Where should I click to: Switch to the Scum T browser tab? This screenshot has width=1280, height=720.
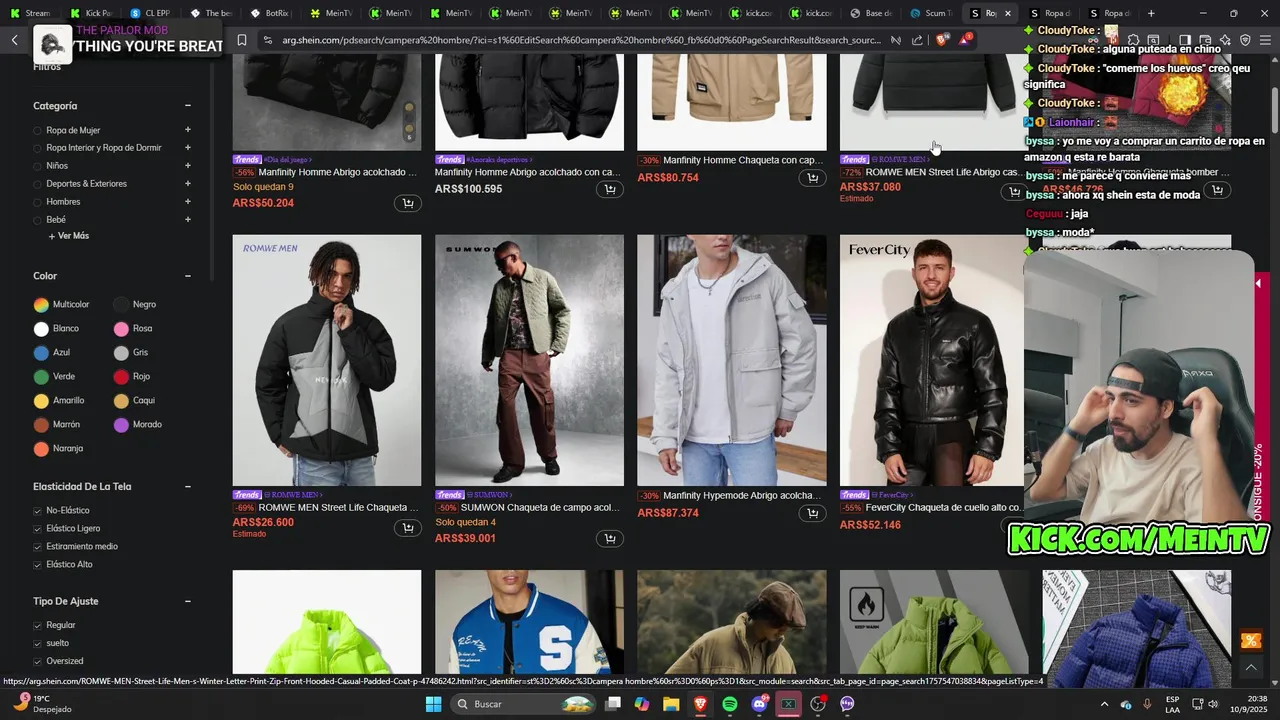(930, 13)
